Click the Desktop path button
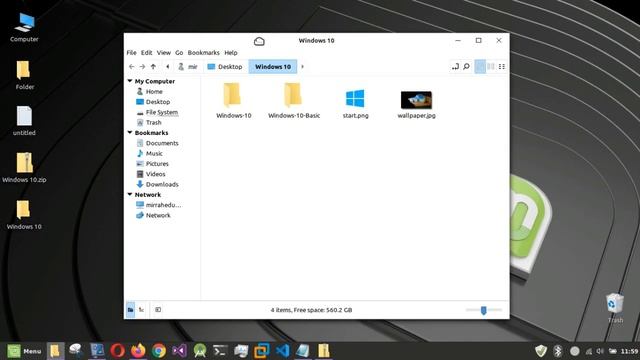640x360 pixels. click(x=225, y=67)
